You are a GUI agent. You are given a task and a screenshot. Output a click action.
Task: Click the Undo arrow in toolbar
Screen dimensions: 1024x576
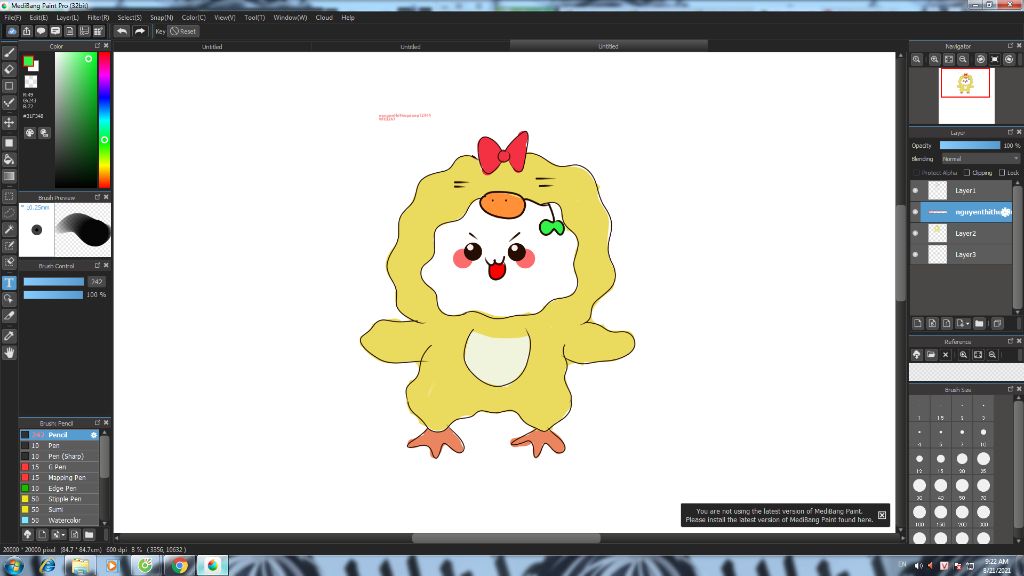[x=121, y=31]
